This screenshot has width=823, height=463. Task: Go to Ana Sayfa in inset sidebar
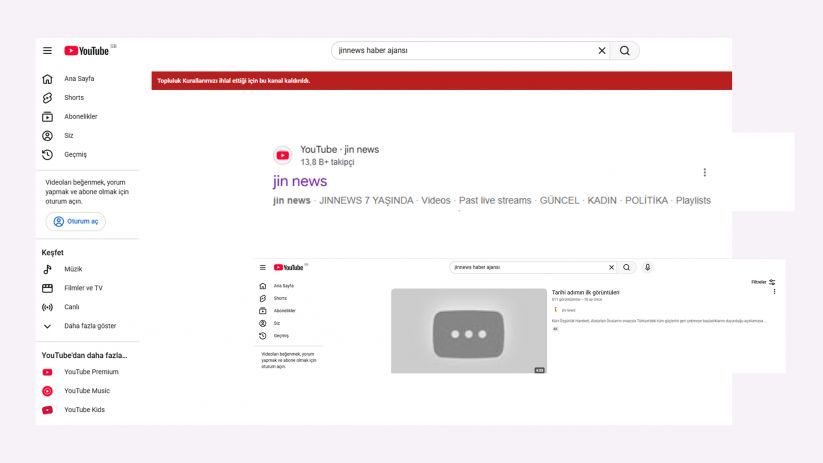[x=284, y=286]
